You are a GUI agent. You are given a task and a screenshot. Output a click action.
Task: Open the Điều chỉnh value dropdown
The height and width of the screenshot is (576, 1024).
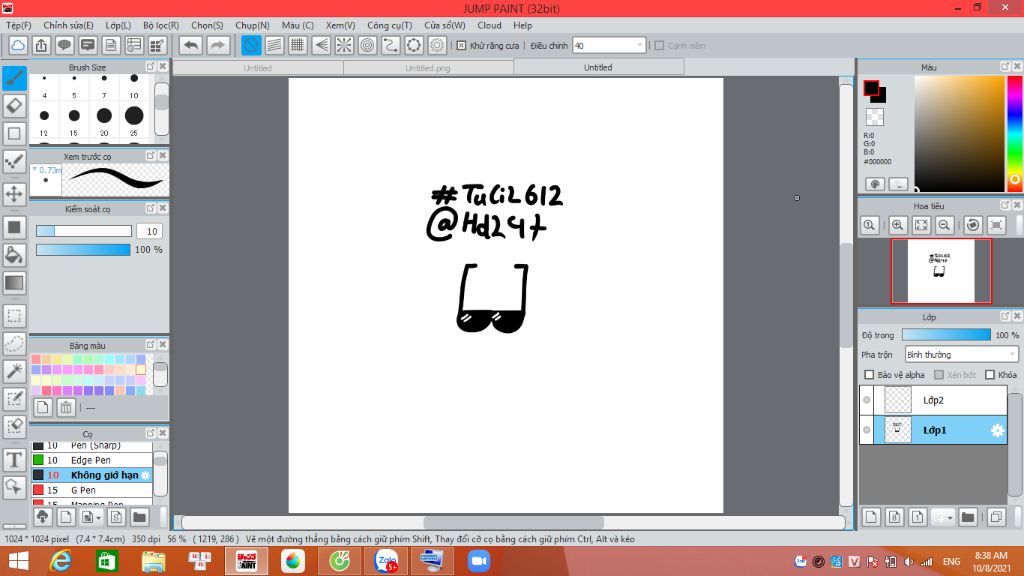pos(639,46)
